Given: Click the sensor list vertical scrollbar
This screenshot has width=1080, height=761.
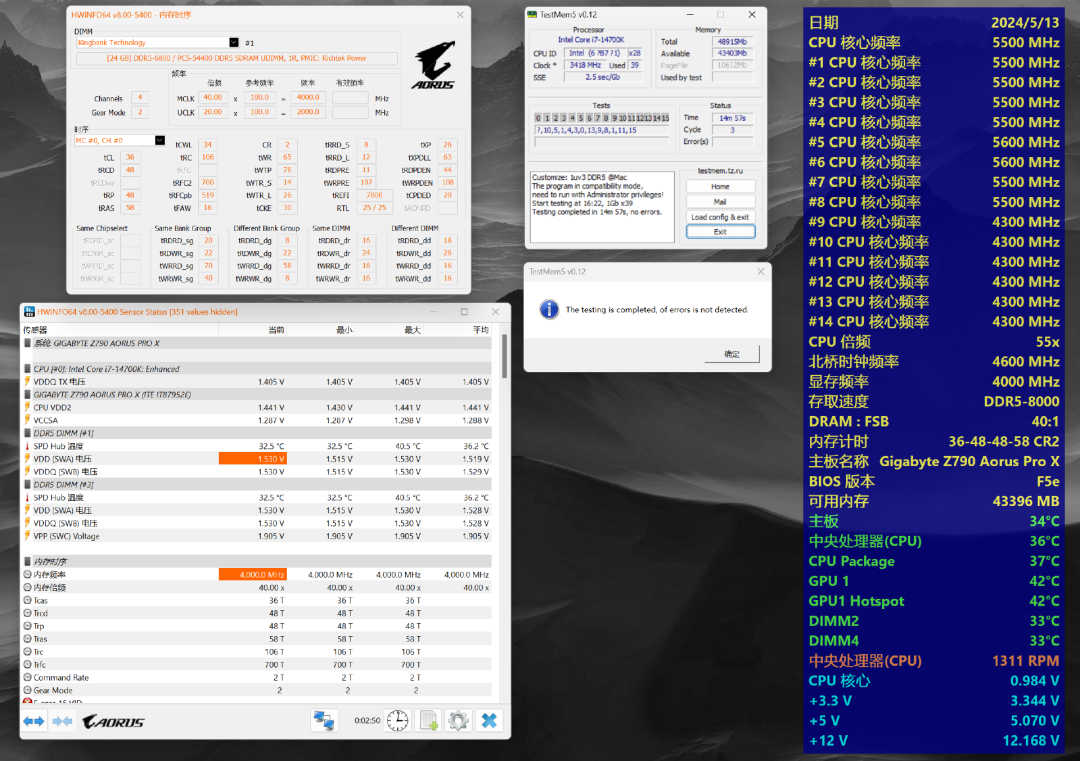Looking at the screenshot, I should point(505,357).
